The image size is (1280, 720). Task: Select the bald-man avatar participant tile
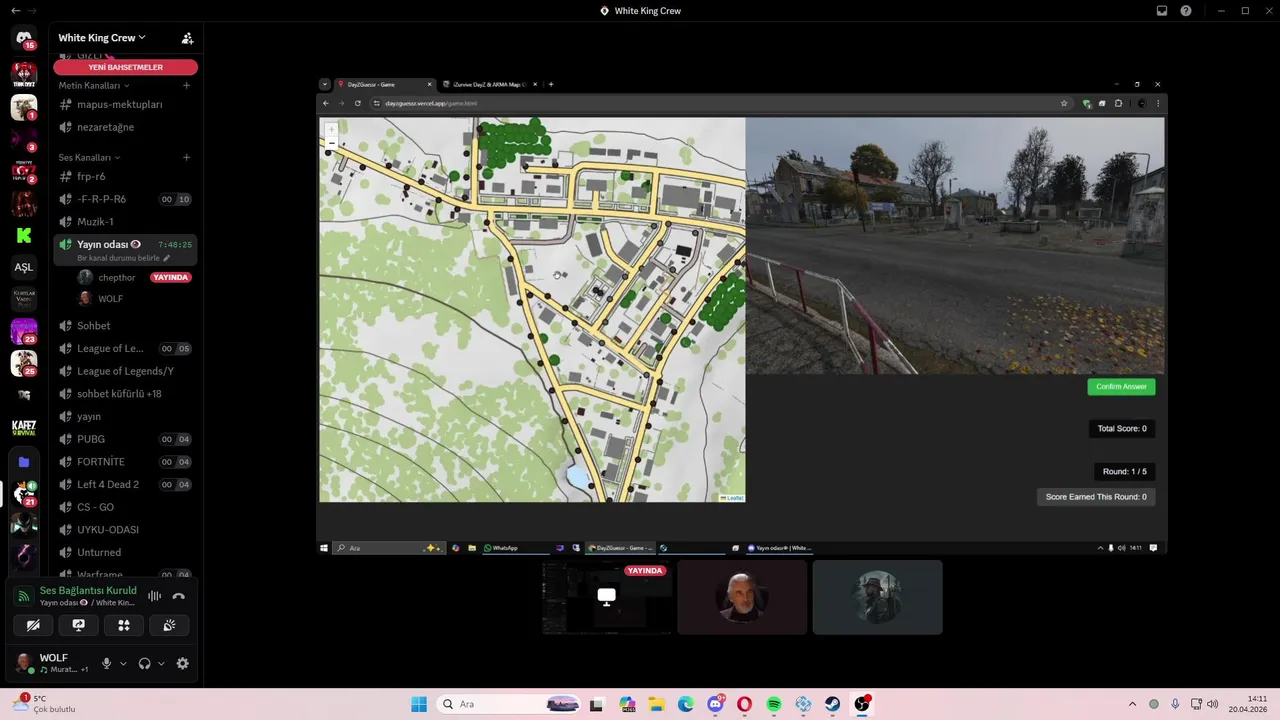(x=742, y=598)
